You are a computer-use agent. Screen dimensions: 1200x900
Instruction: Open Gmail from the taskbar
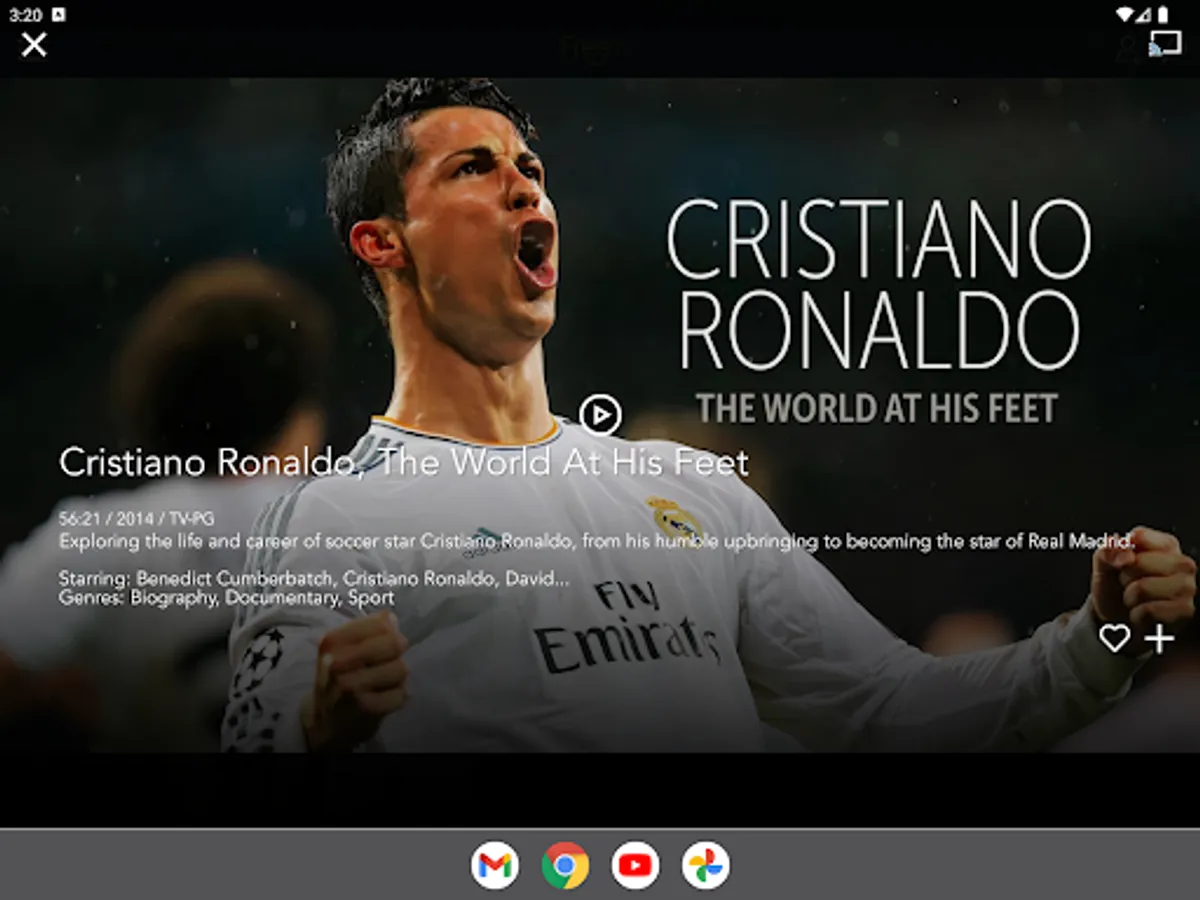click(495, 865)
